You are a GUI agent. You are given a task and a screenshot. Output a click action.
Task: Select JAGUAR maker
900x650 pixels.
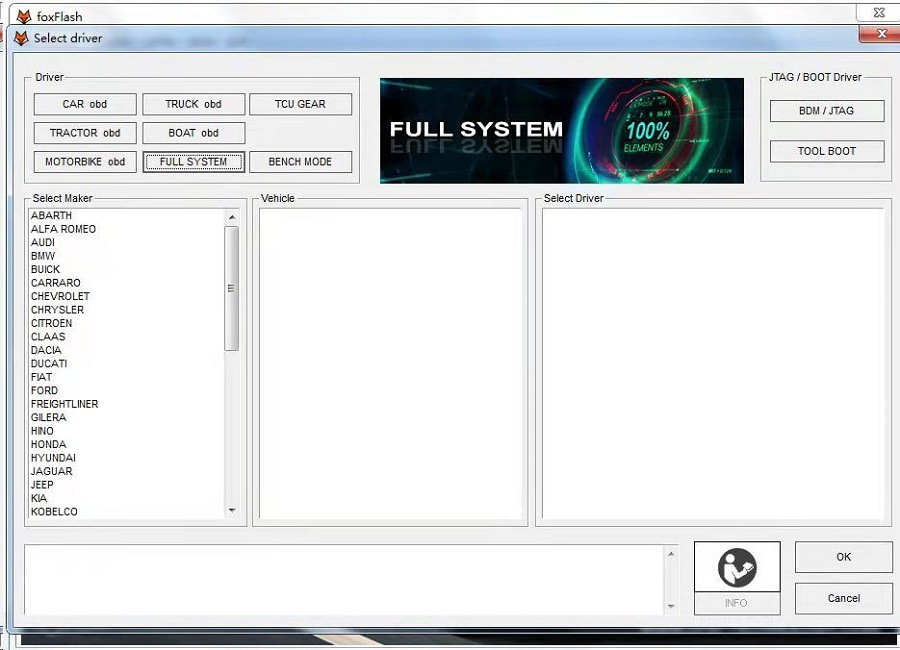[52, 471]
